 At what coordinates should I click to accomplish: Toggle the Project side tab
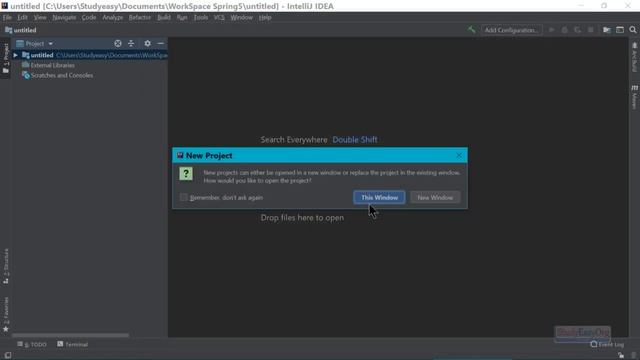point(6,58)
